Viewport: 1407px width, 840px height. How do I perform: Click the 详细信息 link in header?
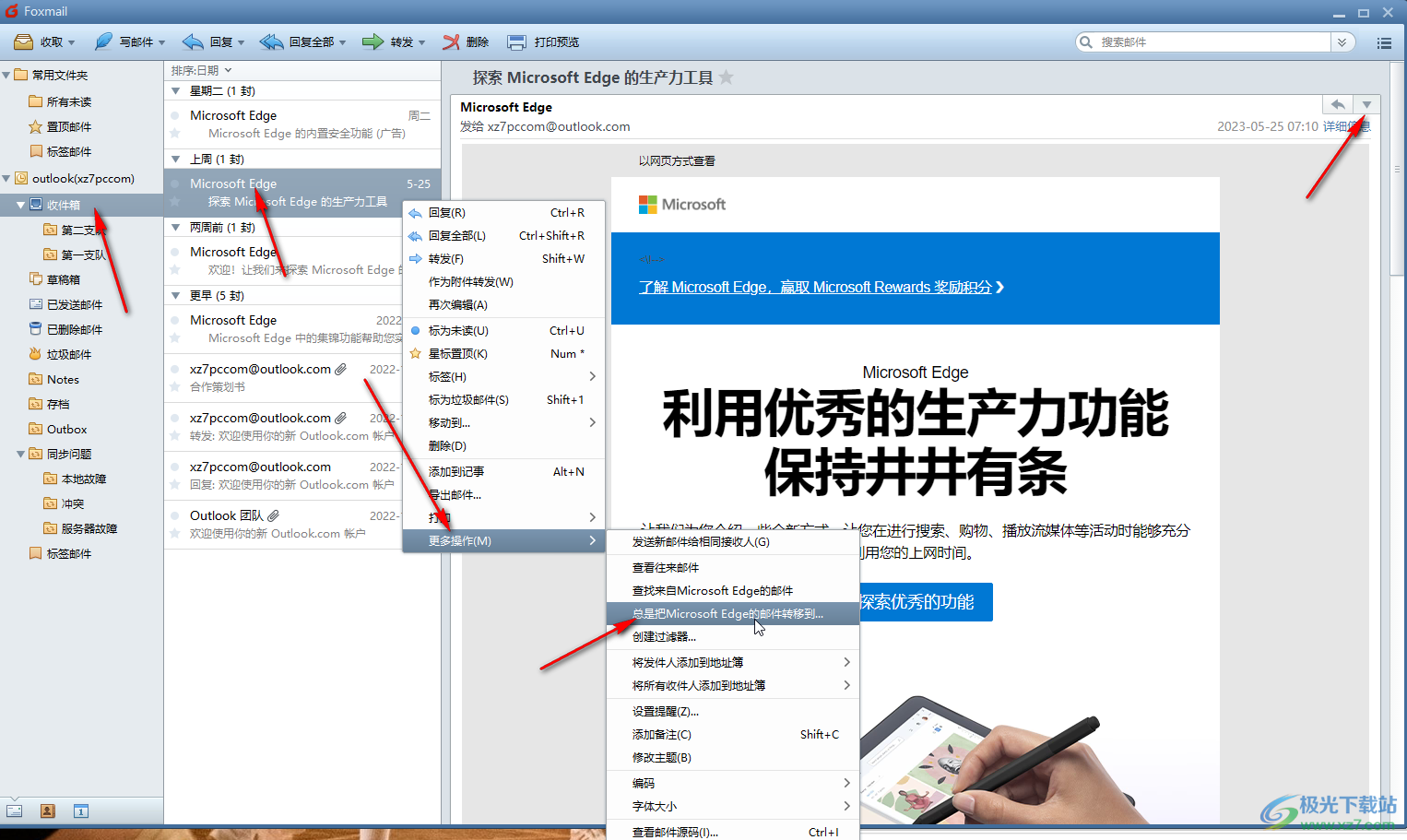pos(1347,126)
